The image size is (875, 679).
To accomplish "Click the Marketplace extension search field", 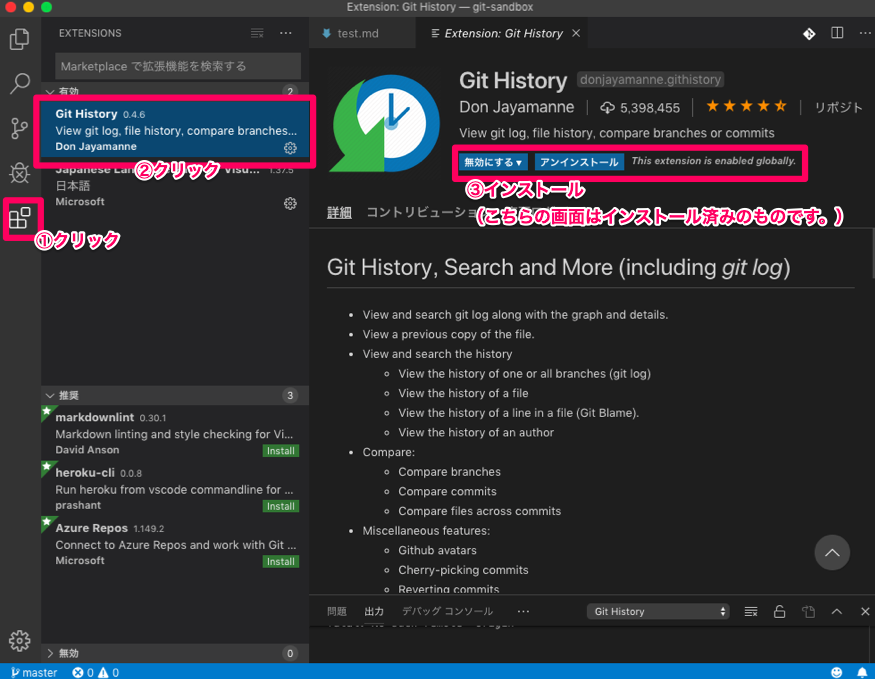I will click(x=178, y=66).
